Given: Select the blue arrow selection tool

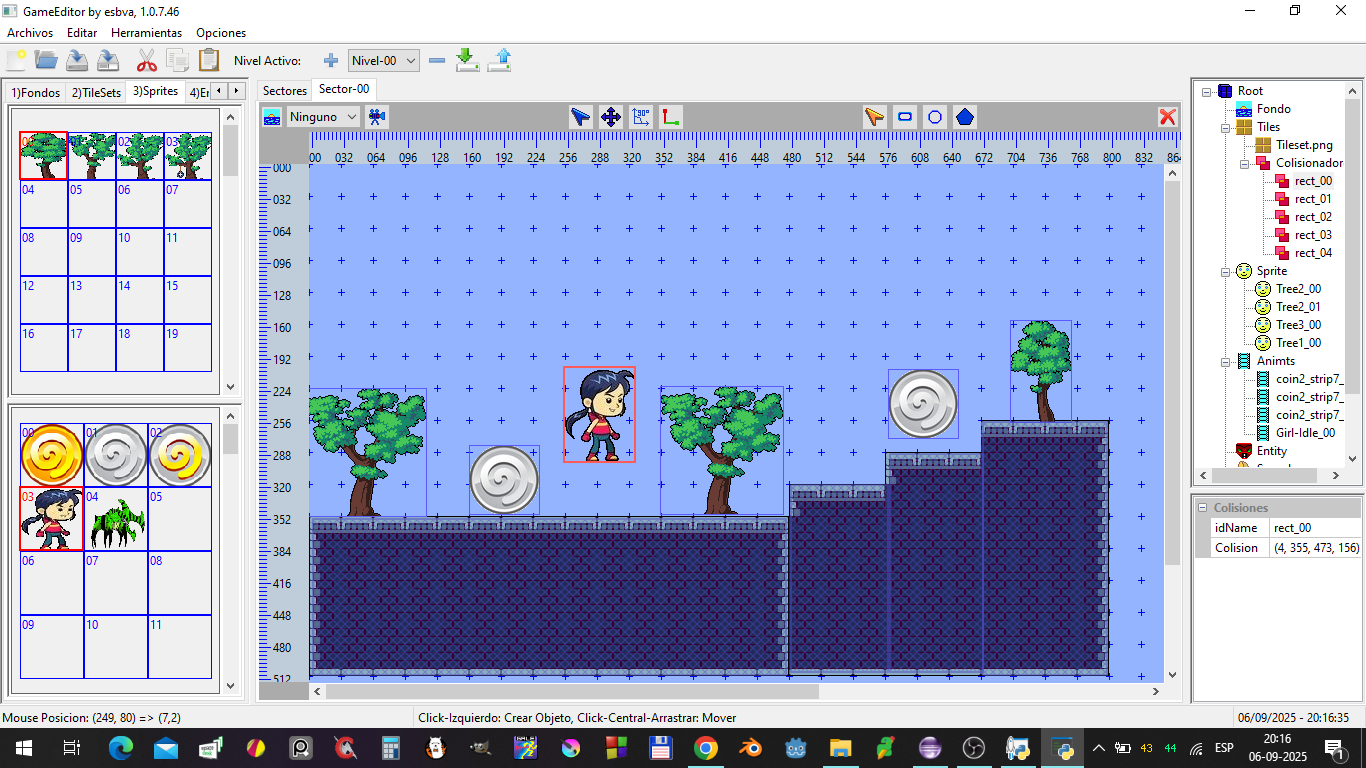Looking at the screenshot, I should pyautogui.click(x=580, y=117).
